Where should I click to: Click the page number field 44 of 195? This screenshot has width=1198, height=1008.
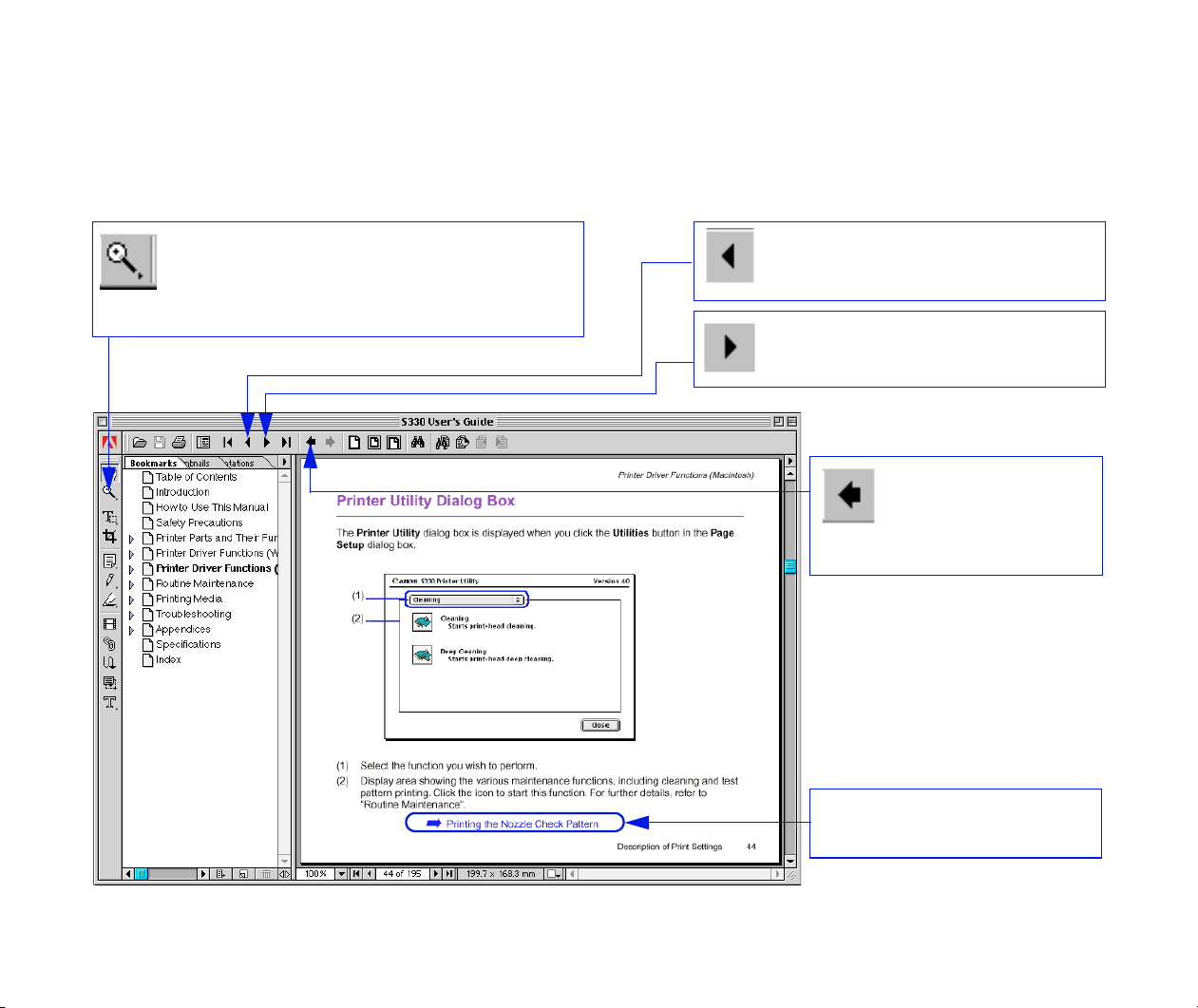pos(401,874)
